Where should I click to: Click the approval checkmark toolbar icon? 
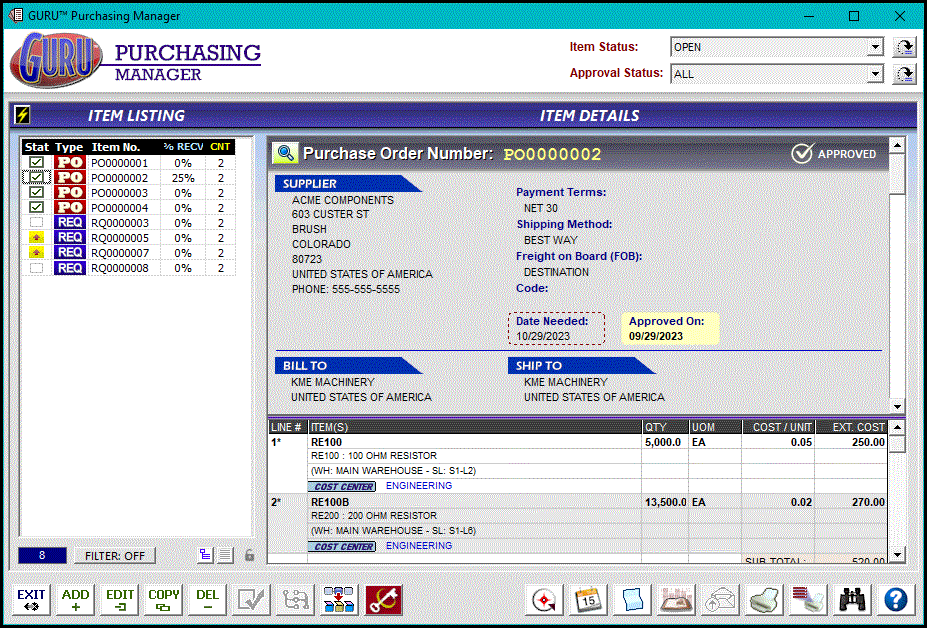point(251,601)
